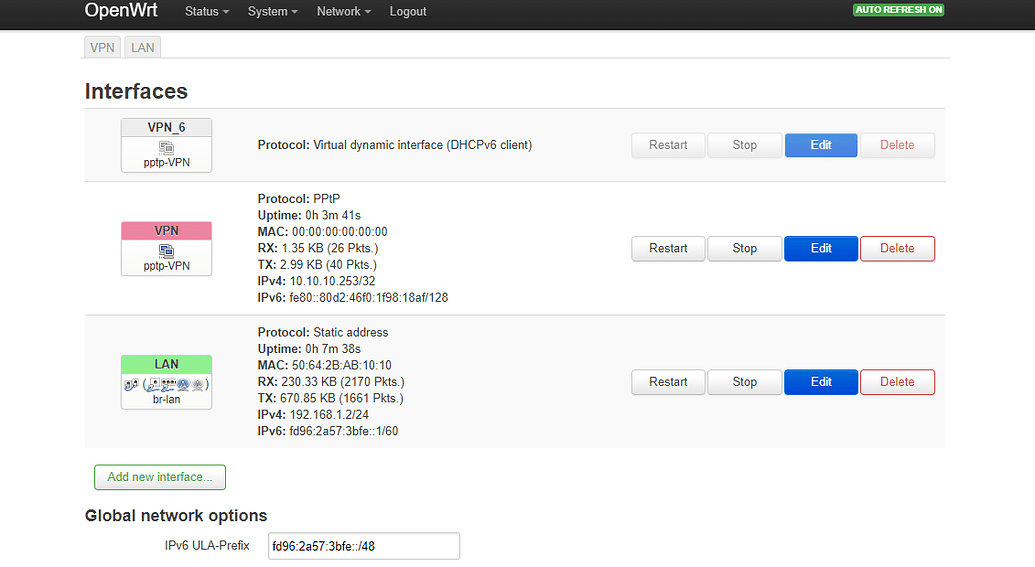Click the VPN_6 tunnel device icon
This screenshot has height=567, width=1035.
point(166,147)
